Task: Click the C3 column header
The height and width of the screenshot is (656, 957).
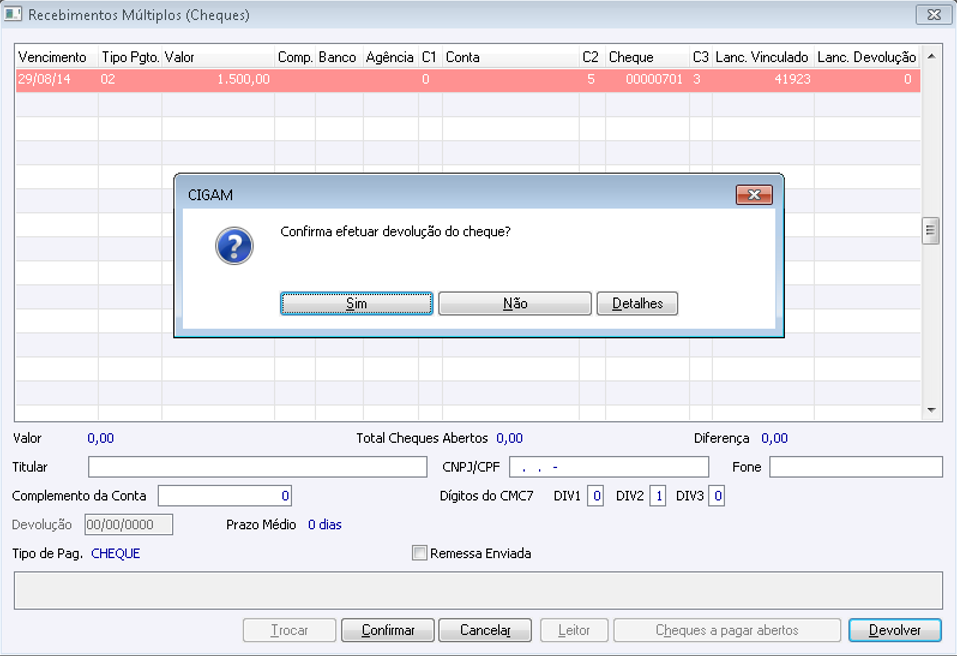Action: 701,57
